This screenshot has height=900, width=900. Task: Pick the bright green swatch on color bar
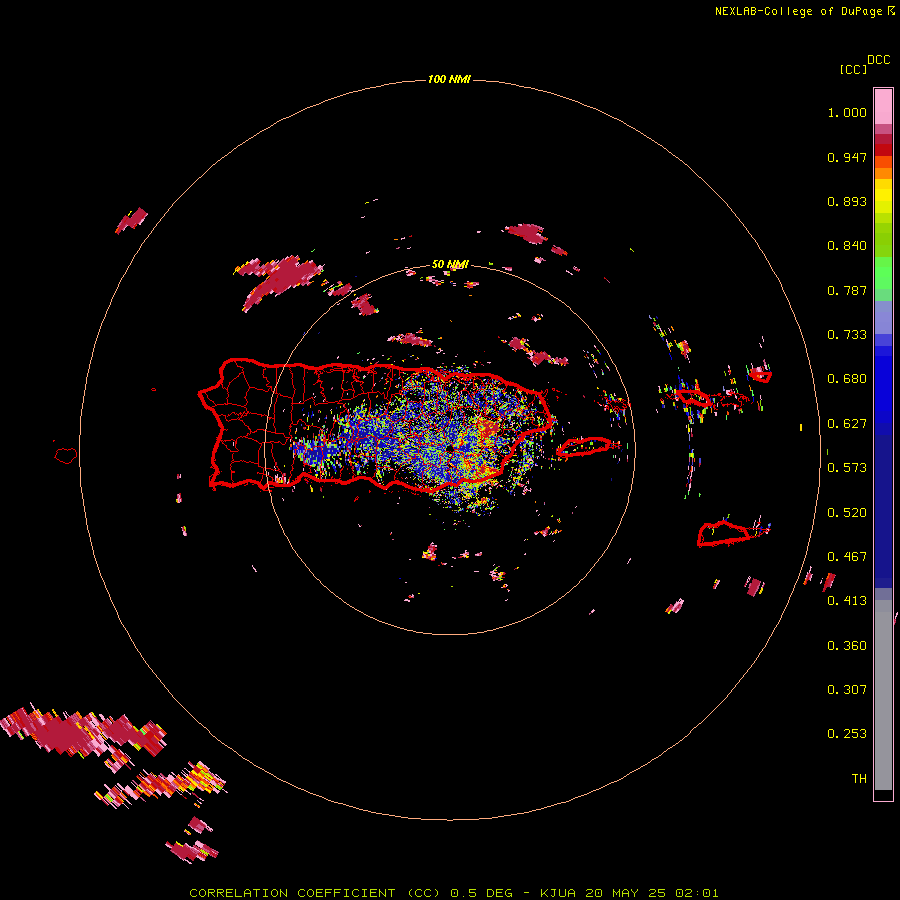pyautogui.click(x=883, y=273)
